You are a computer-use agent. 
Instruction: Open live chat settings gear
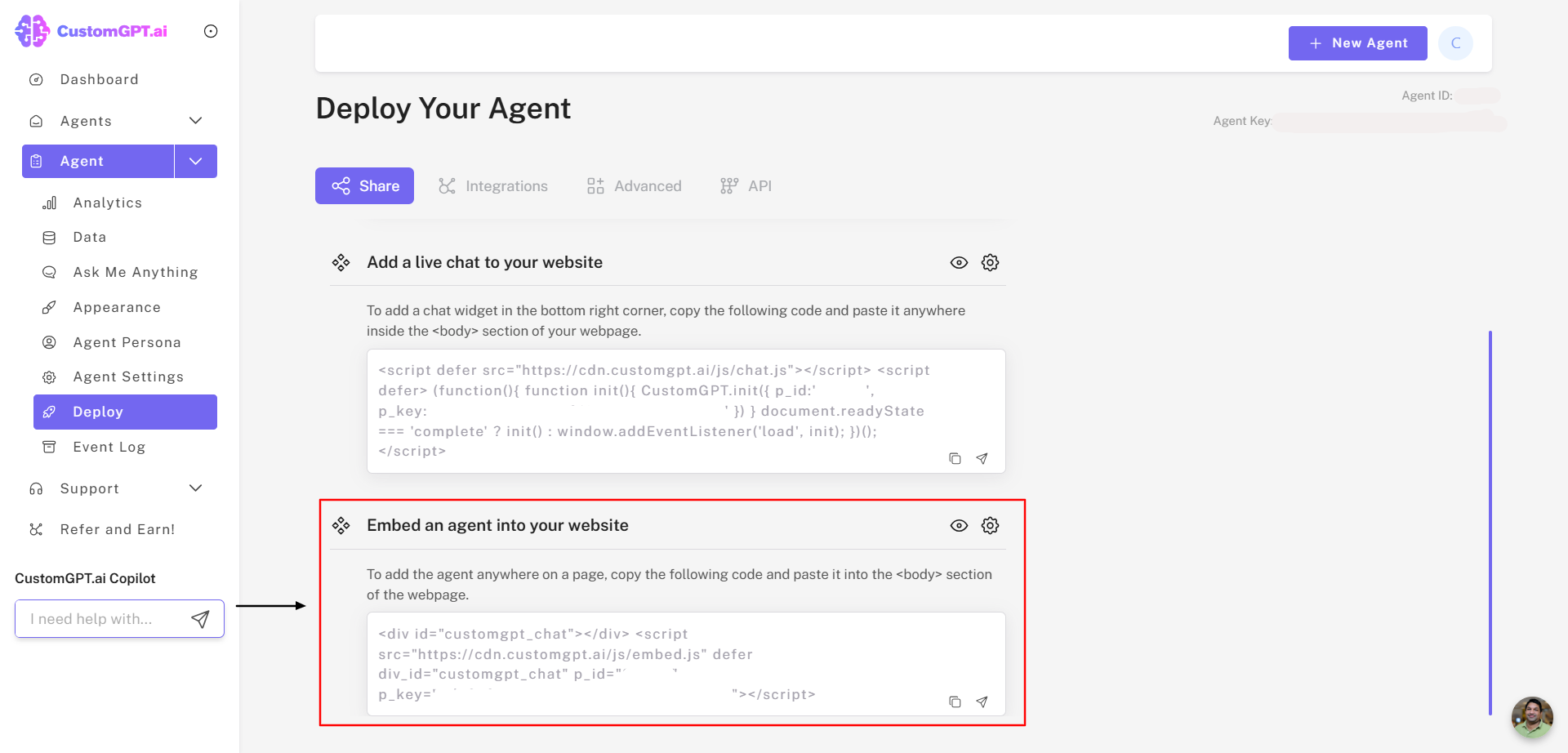(990, 262)
